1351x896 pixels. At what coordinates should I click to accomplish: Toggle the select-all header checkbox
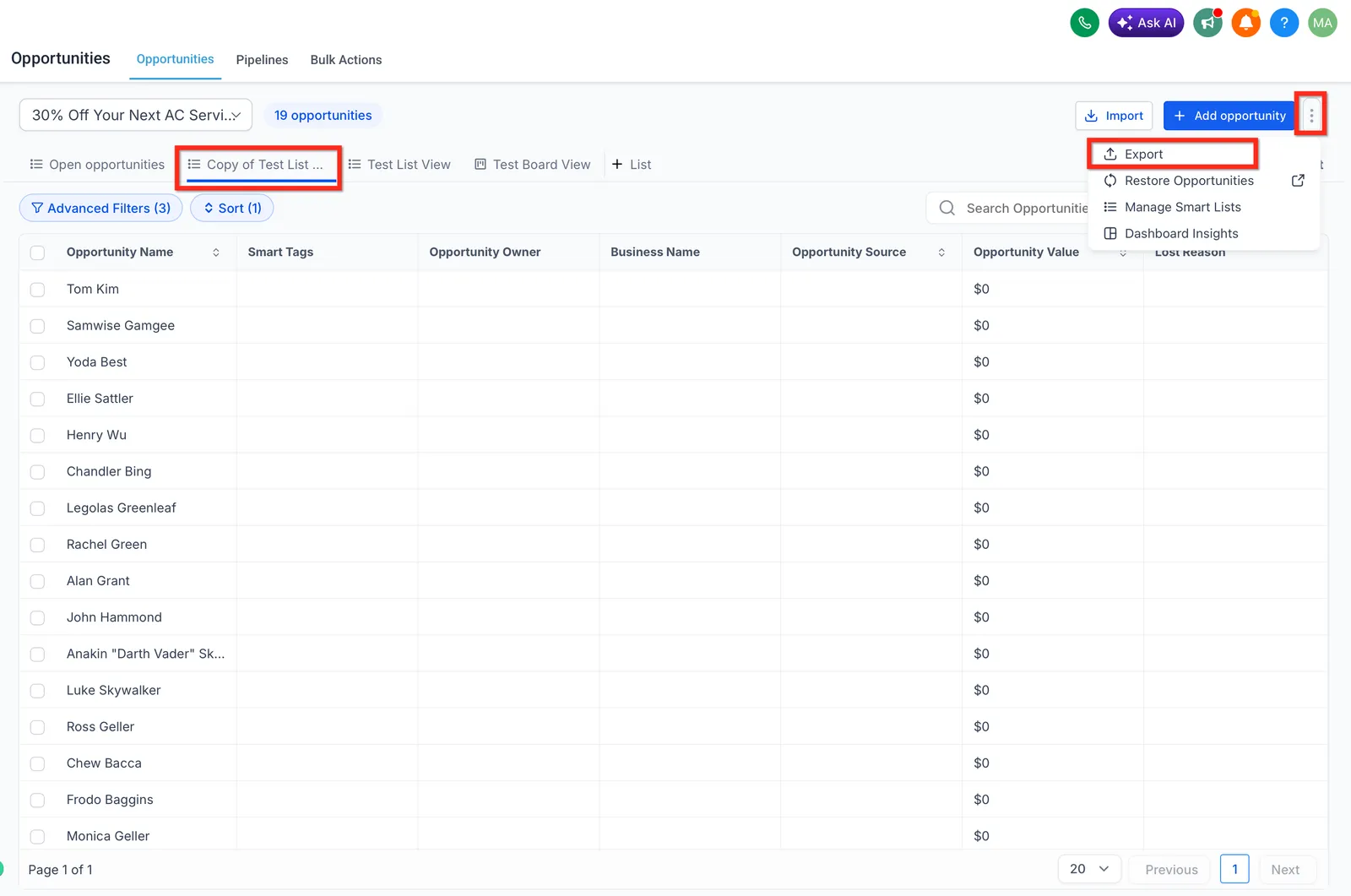tap(37, 253)
